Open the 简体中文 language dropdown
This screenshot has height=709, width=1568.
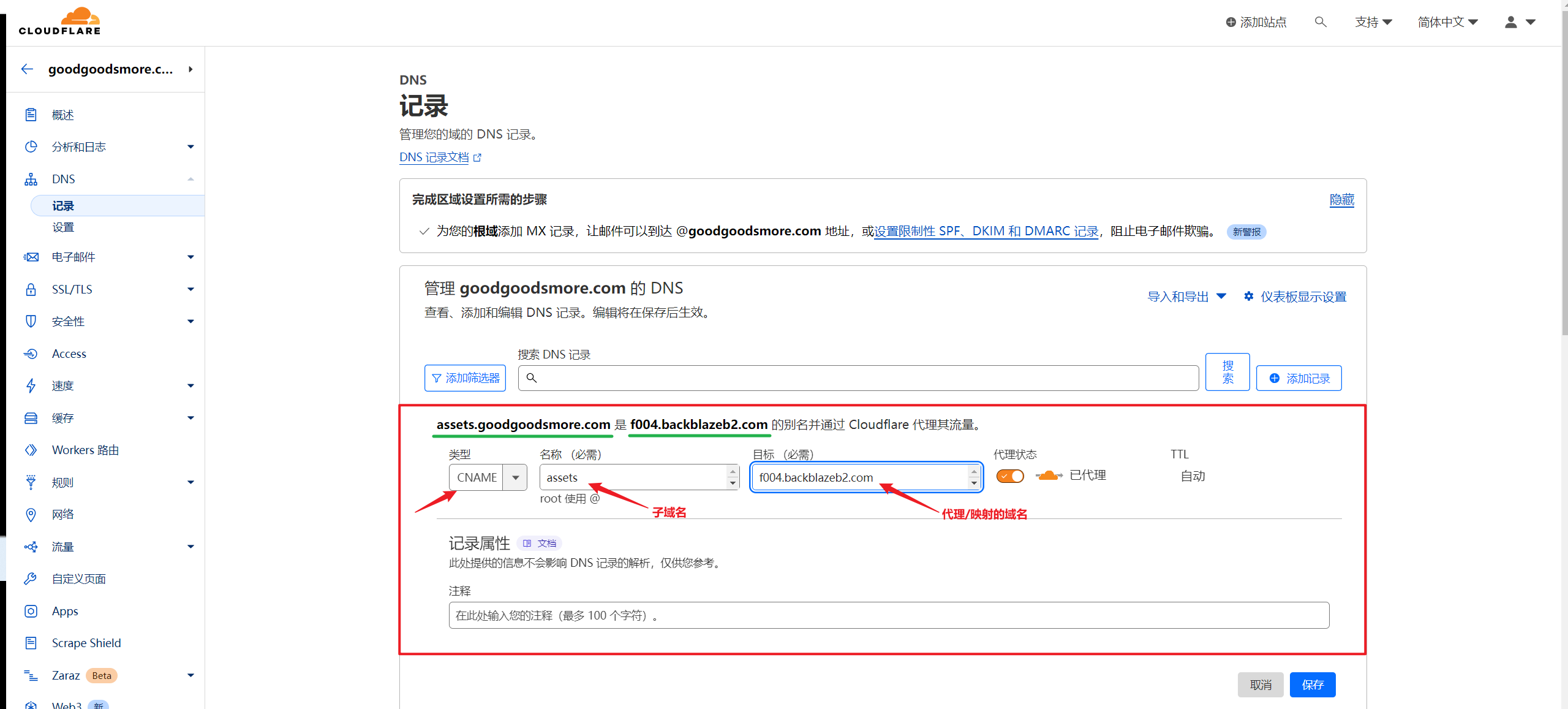(x=1448, y=22)
